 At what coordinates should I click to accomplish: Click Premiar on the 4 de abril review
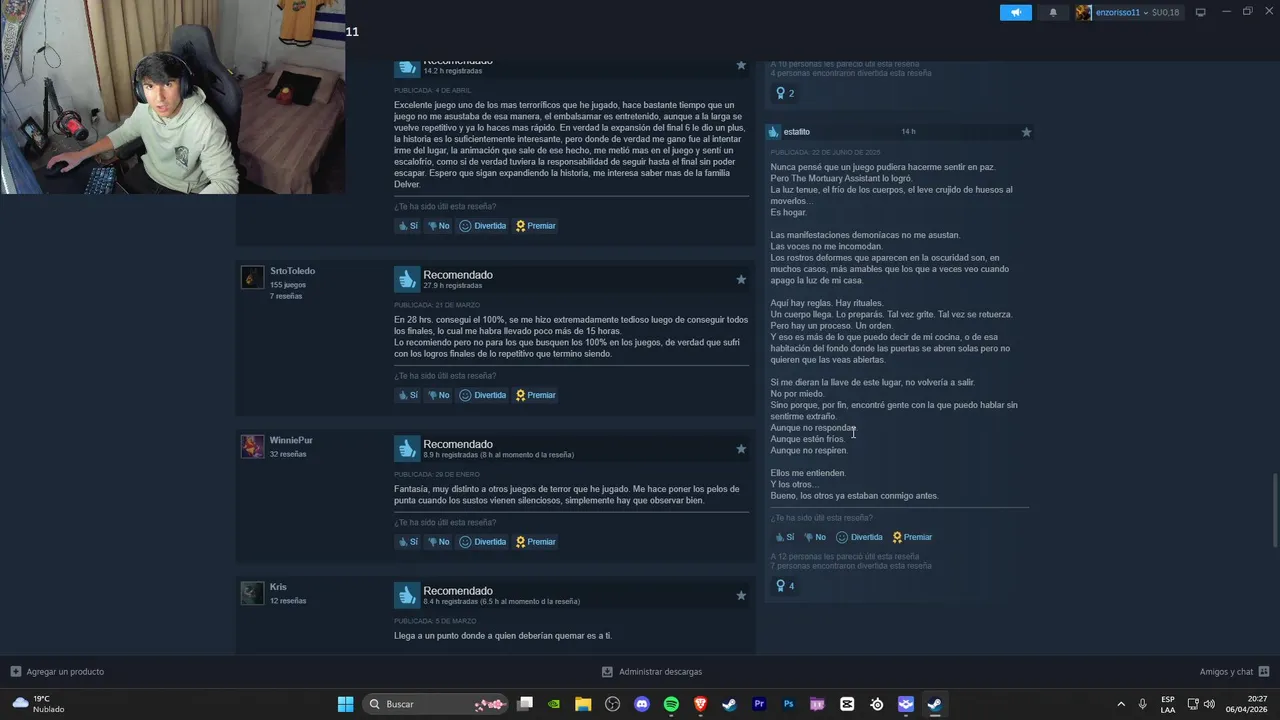pyautogui.click(x=536, y=226)
